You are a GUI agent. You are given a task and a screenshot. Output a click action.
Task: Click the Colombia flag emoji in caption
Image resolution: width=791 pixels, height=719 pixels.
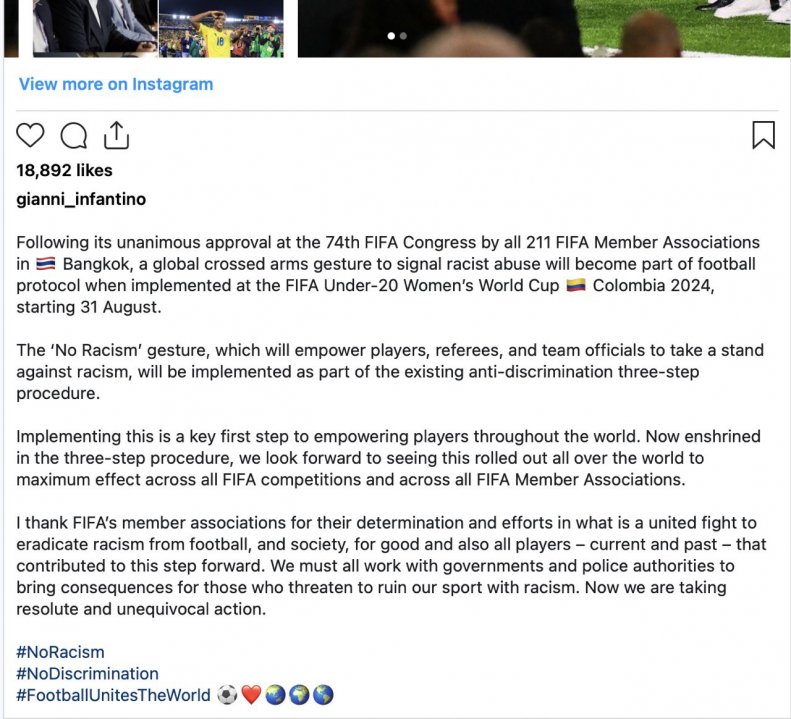point(575,287)
